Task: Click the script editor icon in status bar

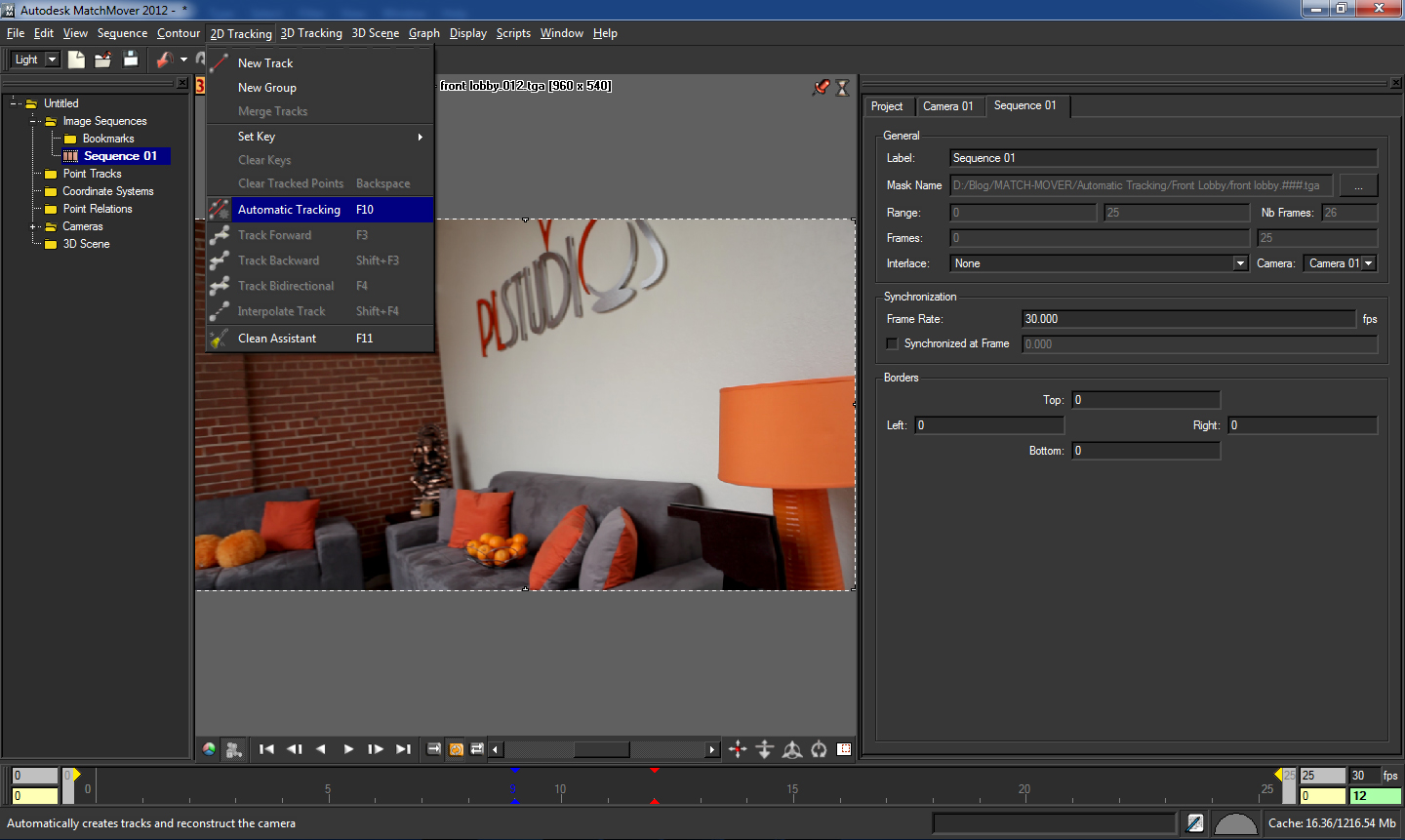Action: 1195,823
